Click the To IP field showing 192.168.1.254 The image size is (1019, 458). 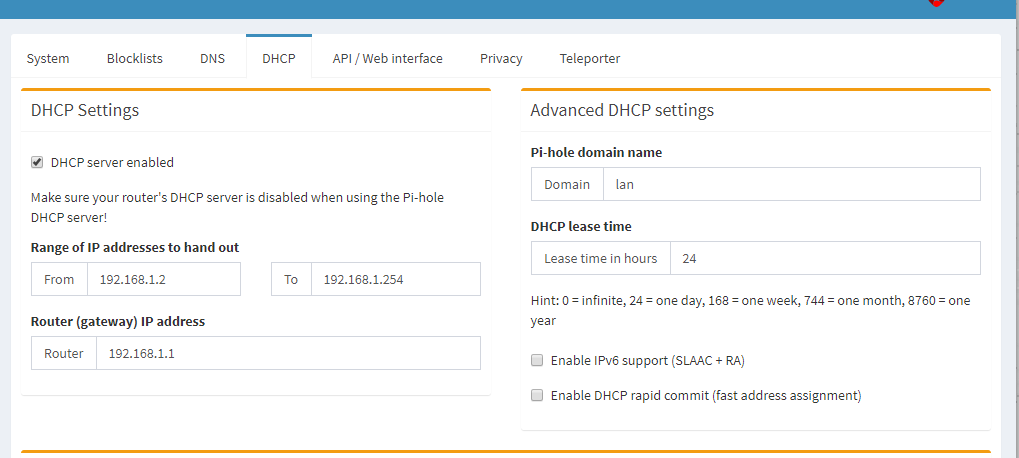pos(396,279)
